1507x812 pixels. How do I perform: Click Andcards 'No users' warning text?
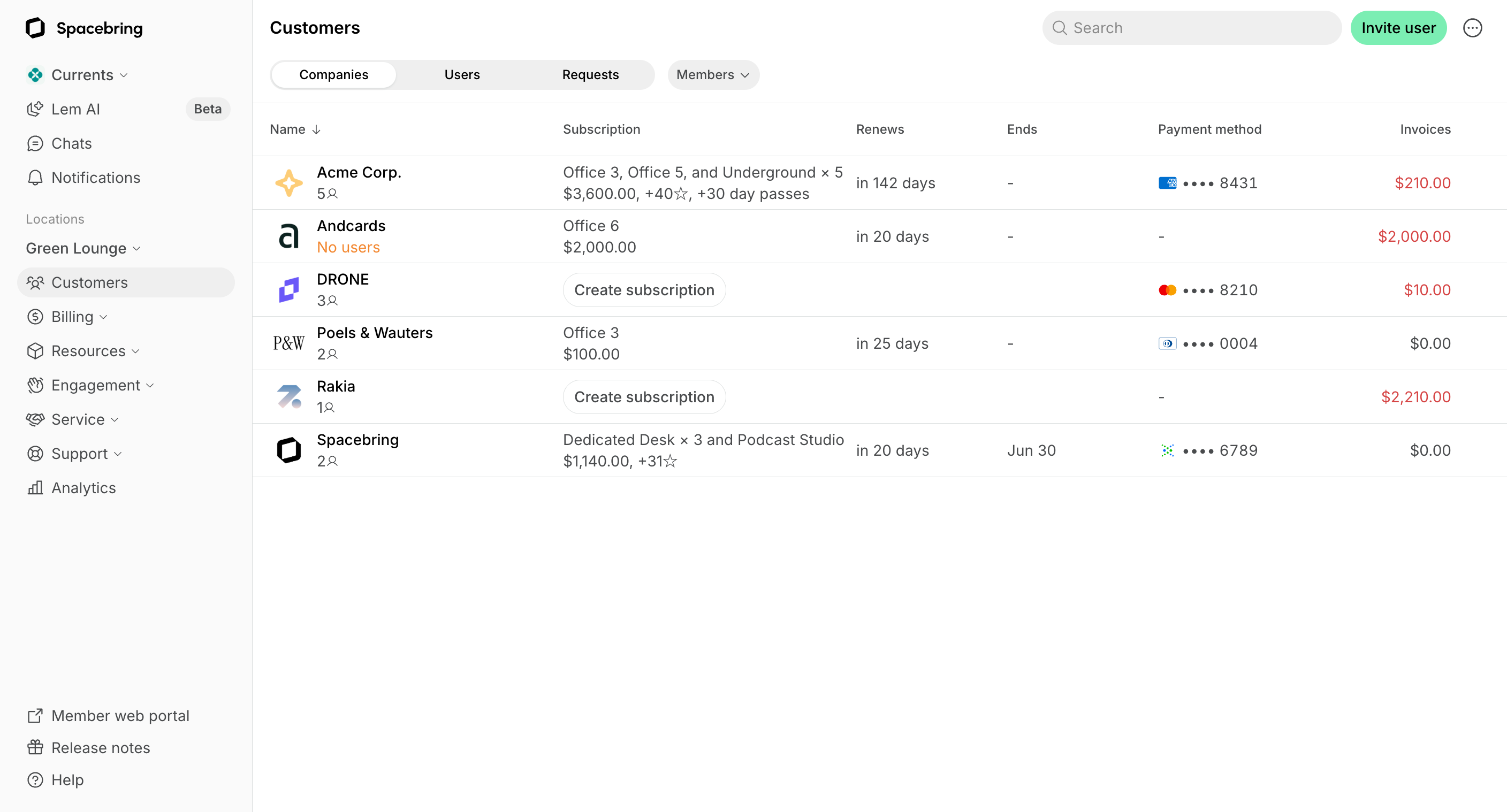348,247
